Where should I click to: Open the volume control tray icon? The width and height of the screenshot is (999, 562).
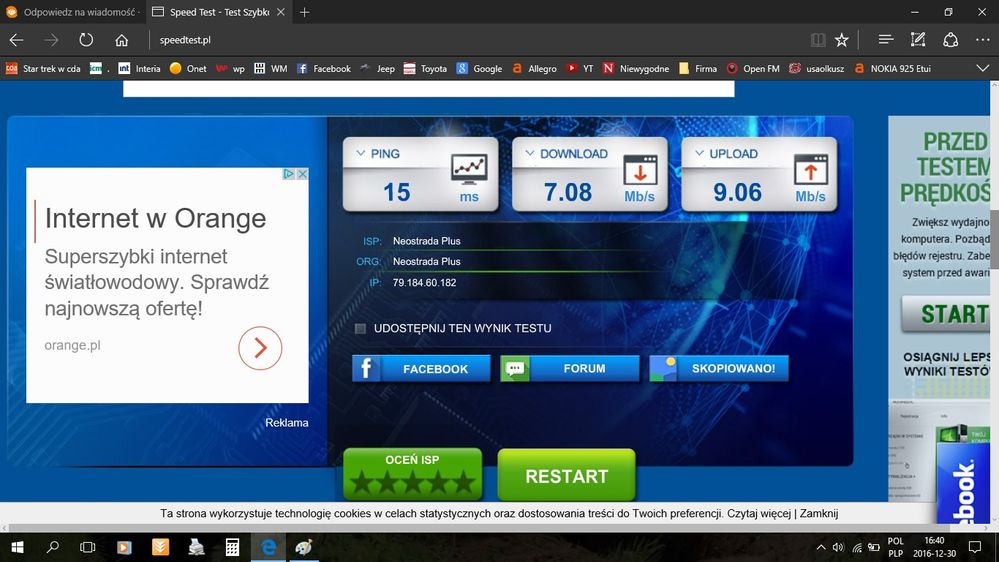(838, 547)
